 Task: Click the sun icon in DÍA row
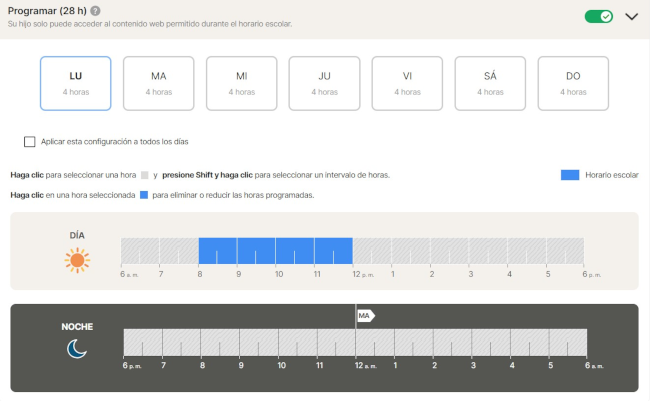click(77, 261)
